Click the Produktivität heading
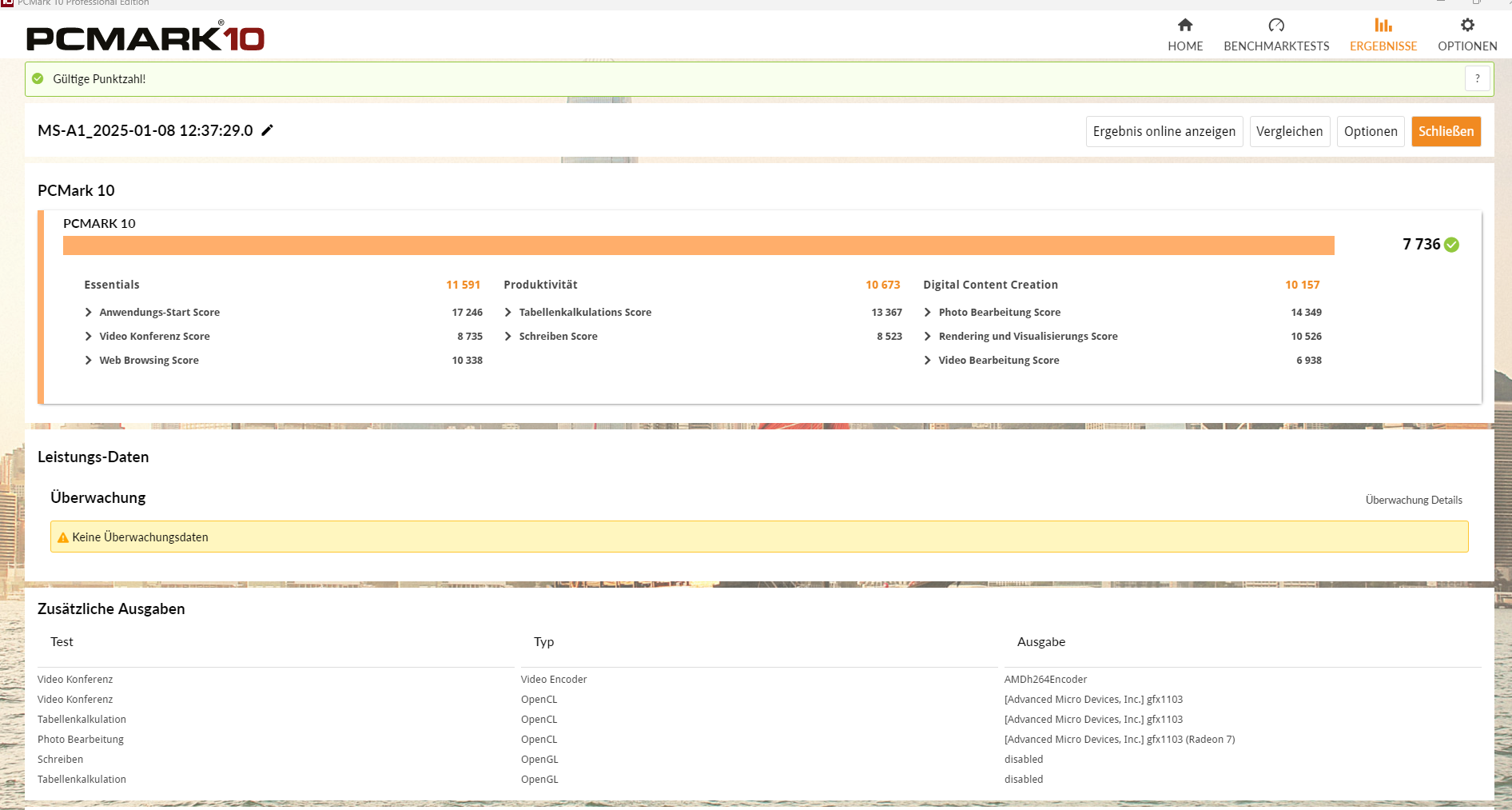1512x810 pixels. point(540,285)
